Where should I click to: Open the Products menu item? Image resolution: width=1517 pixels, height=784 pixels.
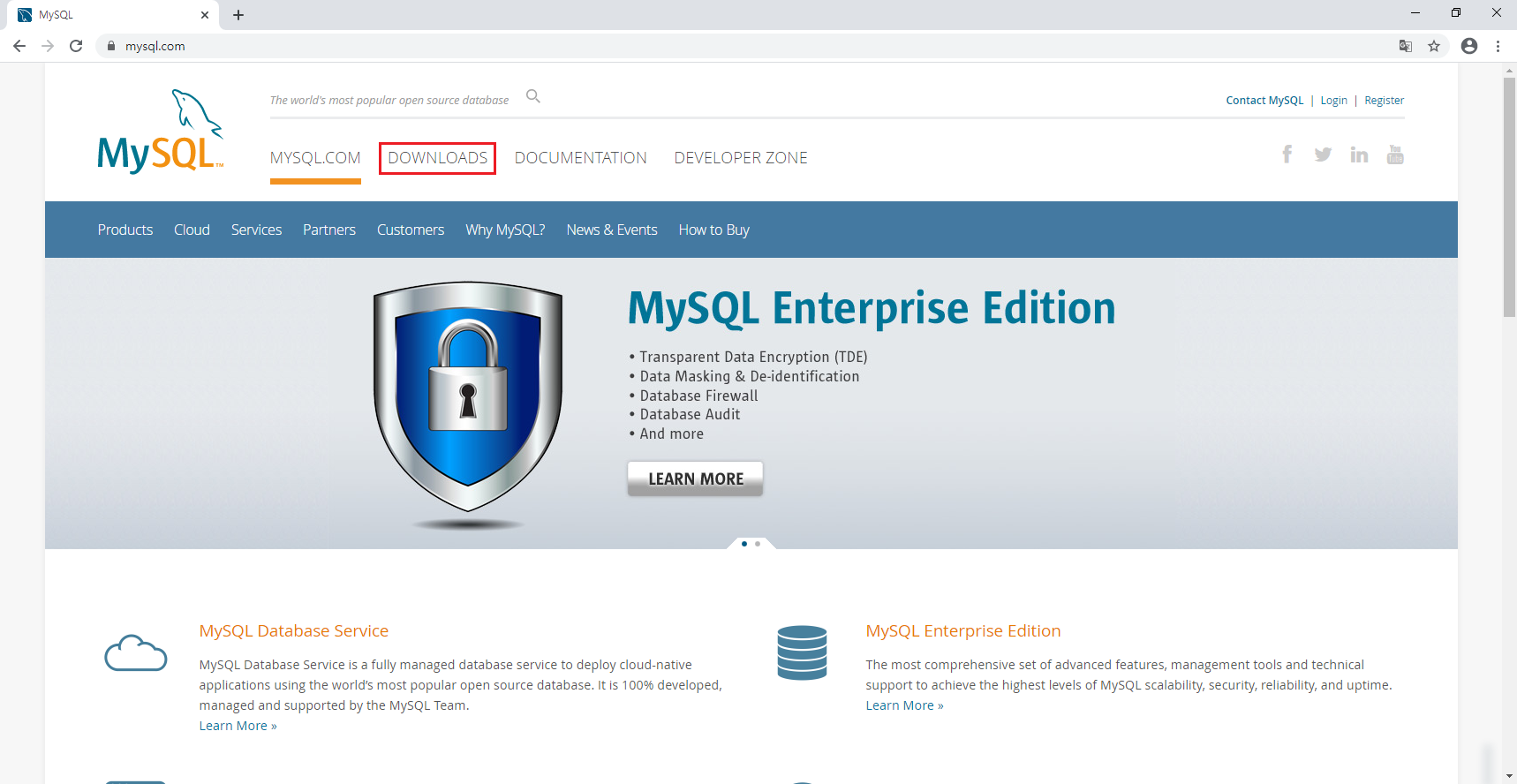tap(125, 230)
